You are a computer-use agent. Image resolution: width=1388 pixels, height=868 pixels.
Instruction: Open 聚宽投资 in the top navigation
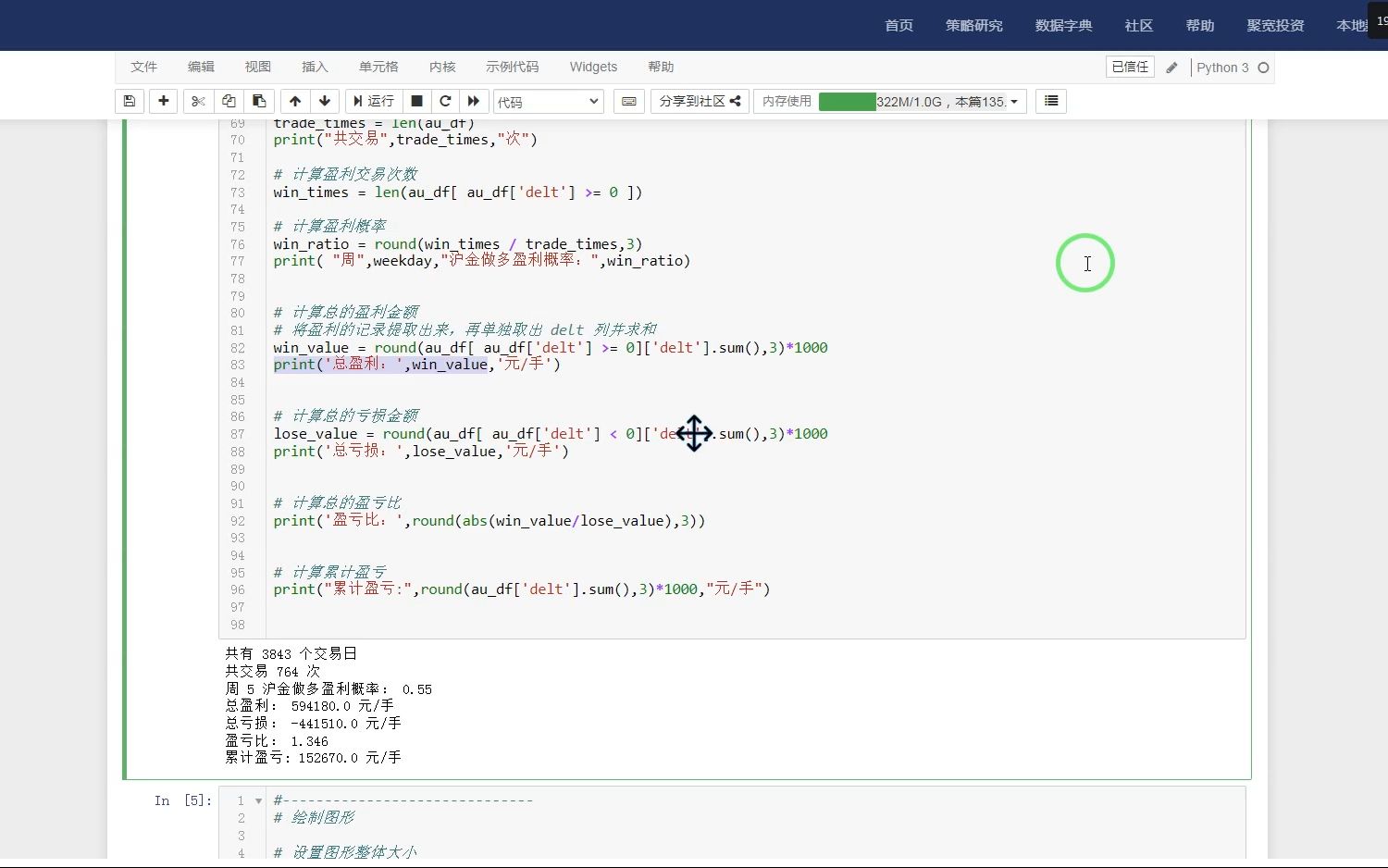[x=1275, y=25]
